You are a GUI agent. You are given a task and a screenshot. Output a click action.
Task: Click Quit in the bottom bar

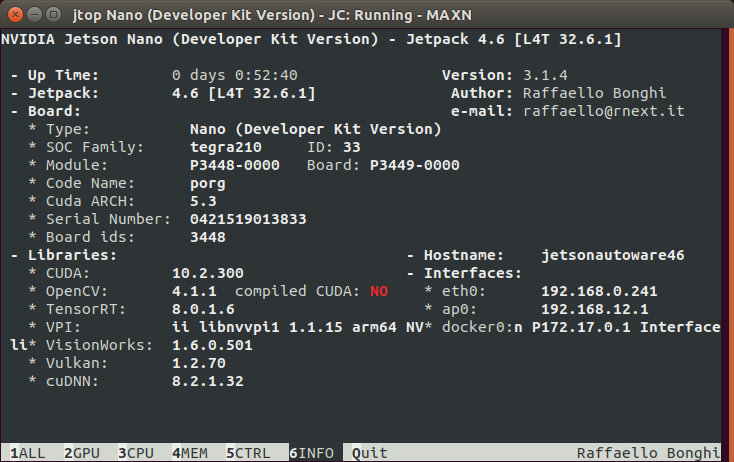(x=369, y=453)
